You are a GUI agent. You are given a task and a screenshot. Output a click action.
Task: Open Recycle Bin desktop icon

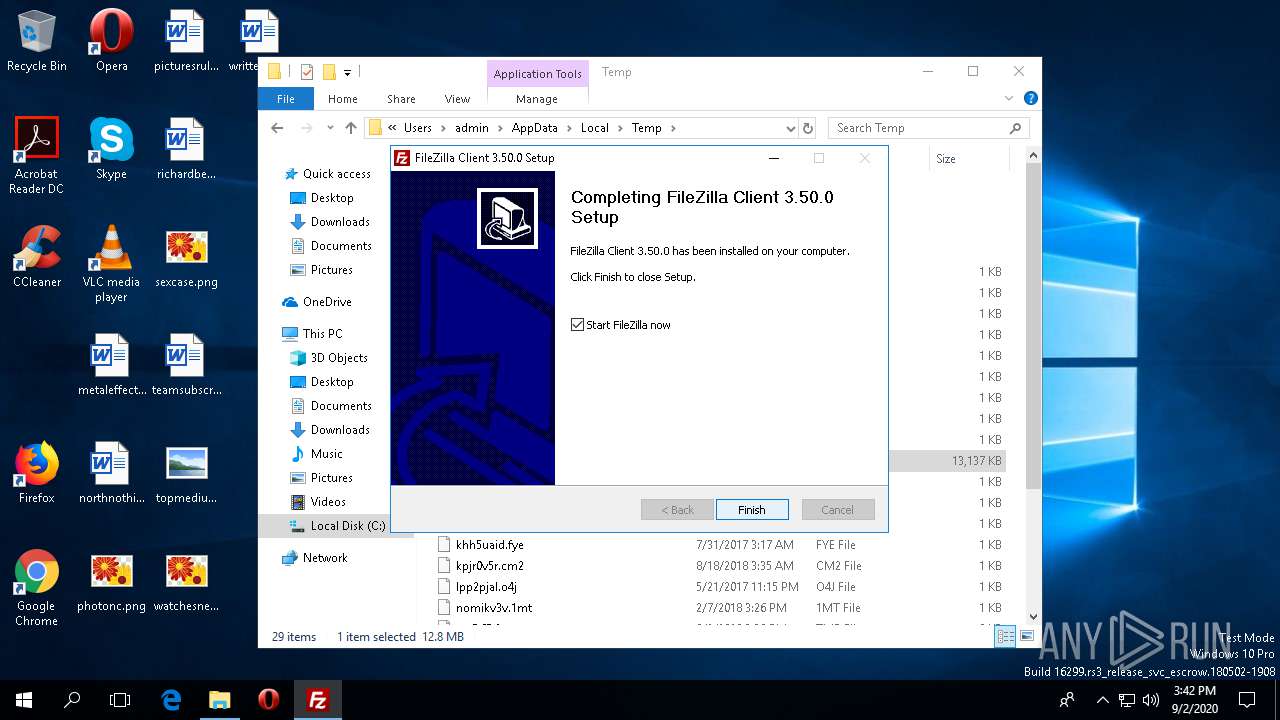coord(37,41)
